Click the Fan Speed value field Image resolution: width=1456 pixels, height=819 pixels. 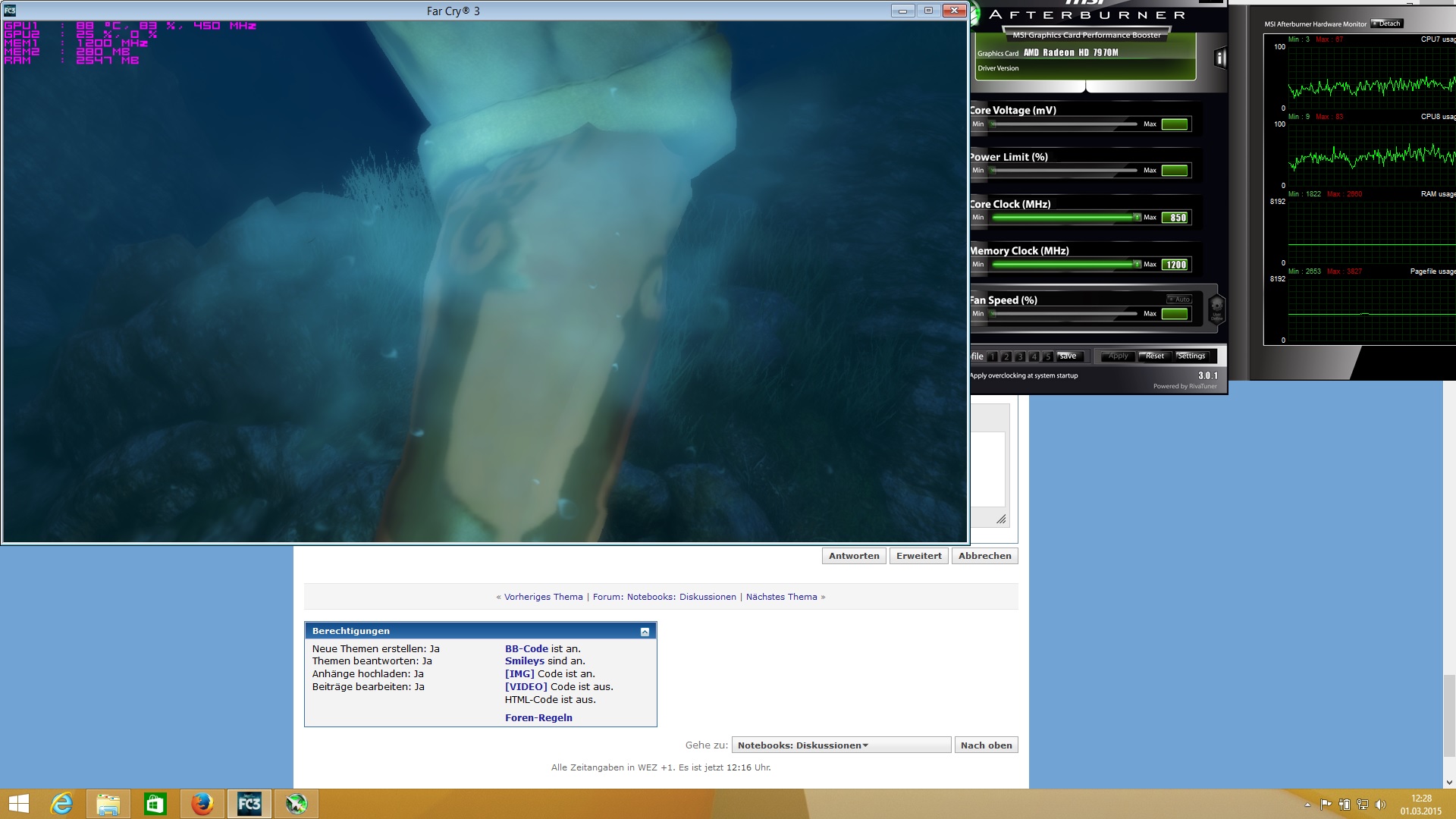1175,314
